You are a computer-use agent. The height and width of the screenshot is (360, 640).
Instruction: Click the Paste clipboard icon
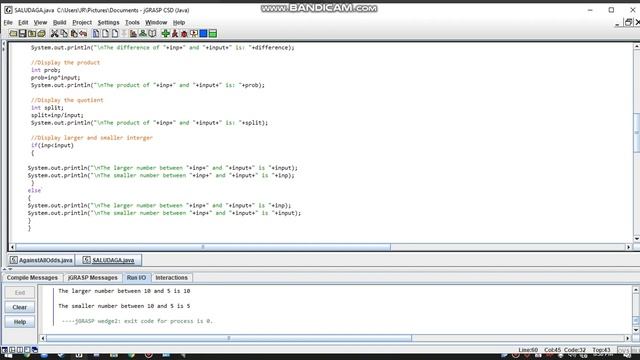tap(74, 33)
